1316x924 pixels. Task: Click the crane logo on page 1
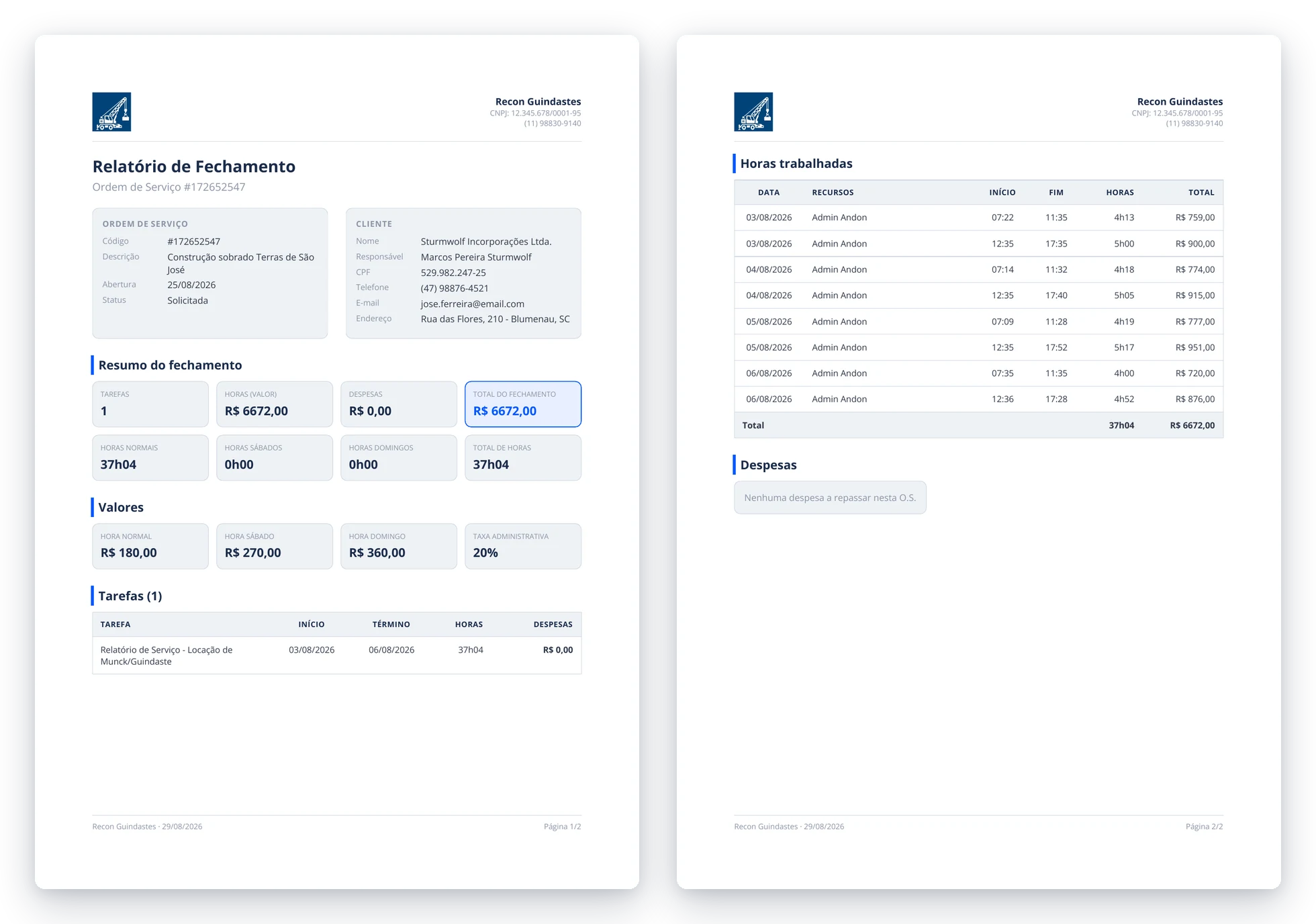click(111, 111)
